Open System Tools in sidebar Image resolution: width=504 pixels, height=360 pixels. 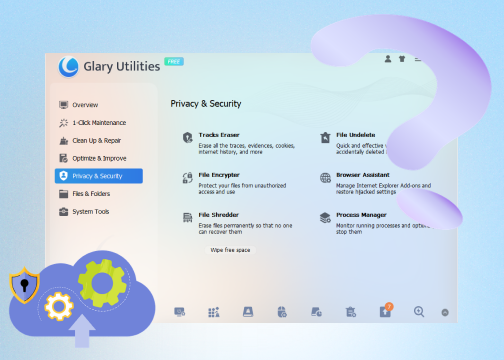[99, 211]
